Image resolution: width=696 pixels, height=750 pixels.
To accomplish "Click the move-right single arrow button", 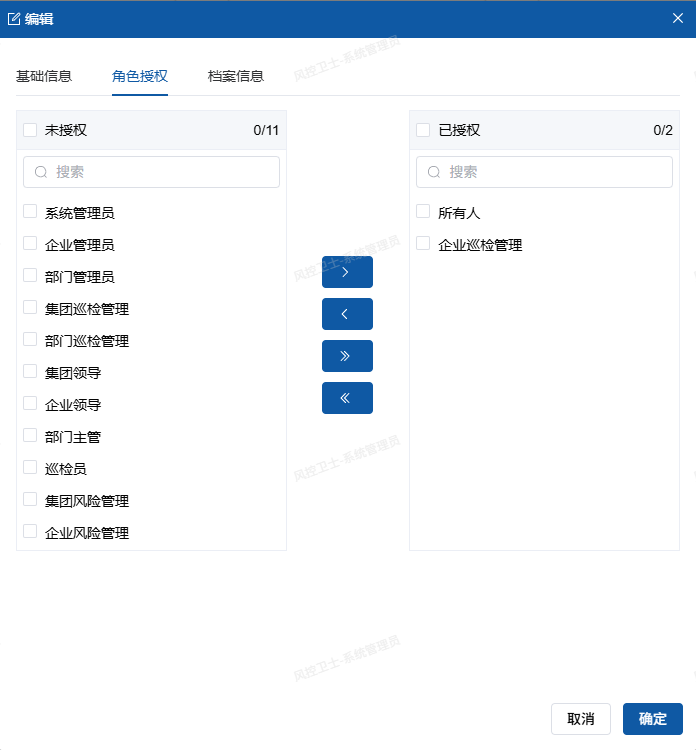I will coord(347,272).
